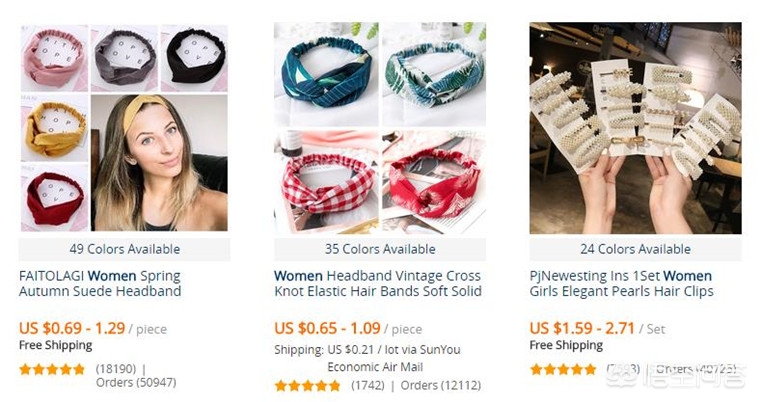The width and height of the screenshot is (760, 402).
Task: Select the pink suede headband thumbnail
Action: point(55,58)
